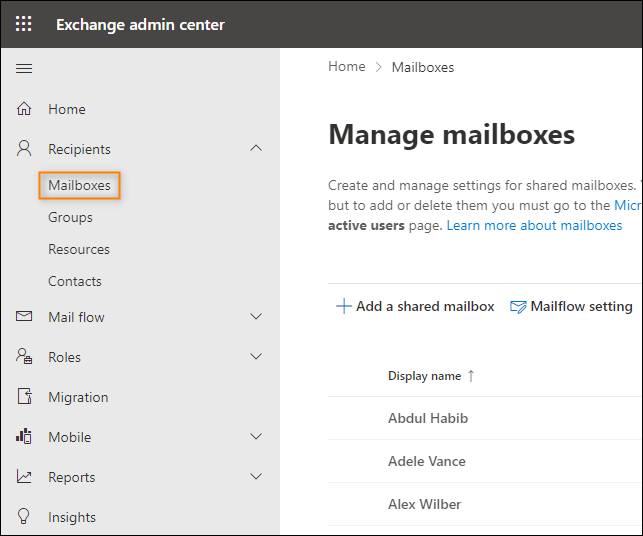Collapse navigation with the hamburger icon

pos(24,68)
